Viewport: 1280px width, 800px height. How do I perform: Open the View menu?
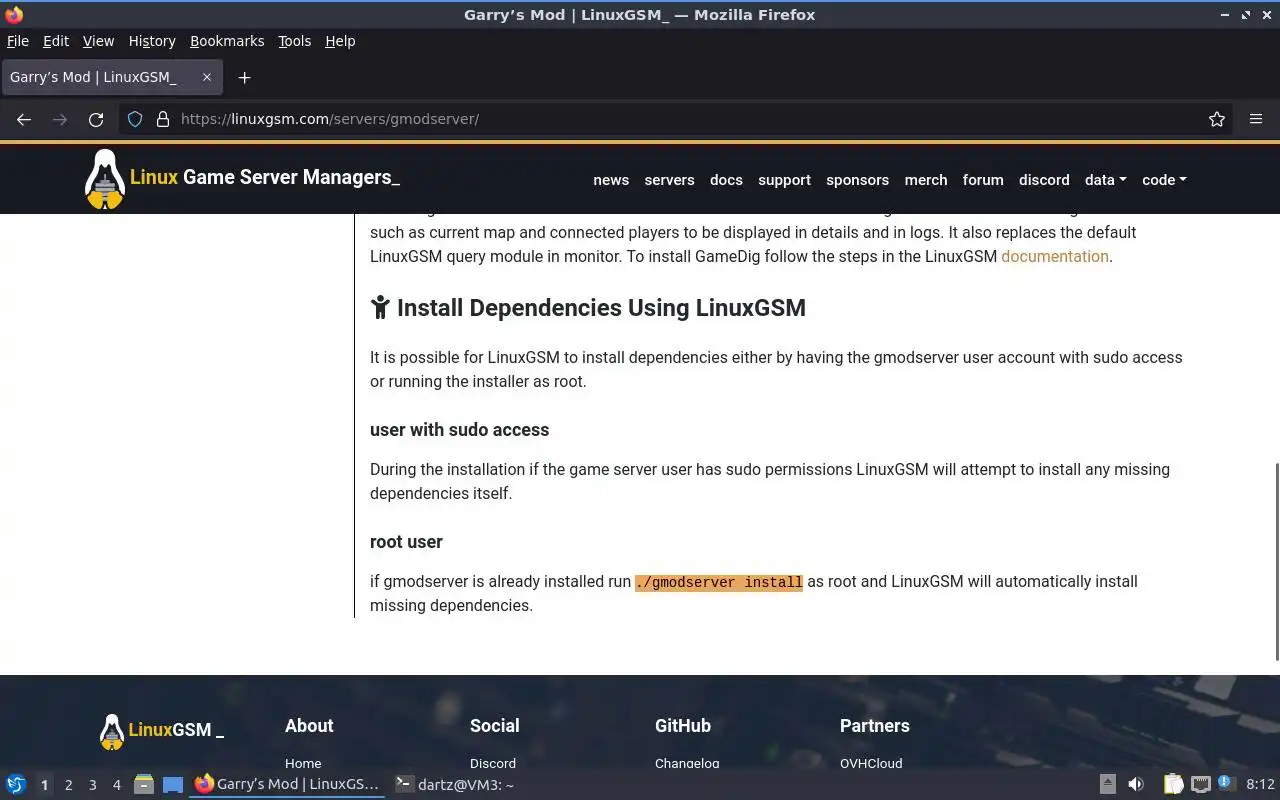point(98,41)
